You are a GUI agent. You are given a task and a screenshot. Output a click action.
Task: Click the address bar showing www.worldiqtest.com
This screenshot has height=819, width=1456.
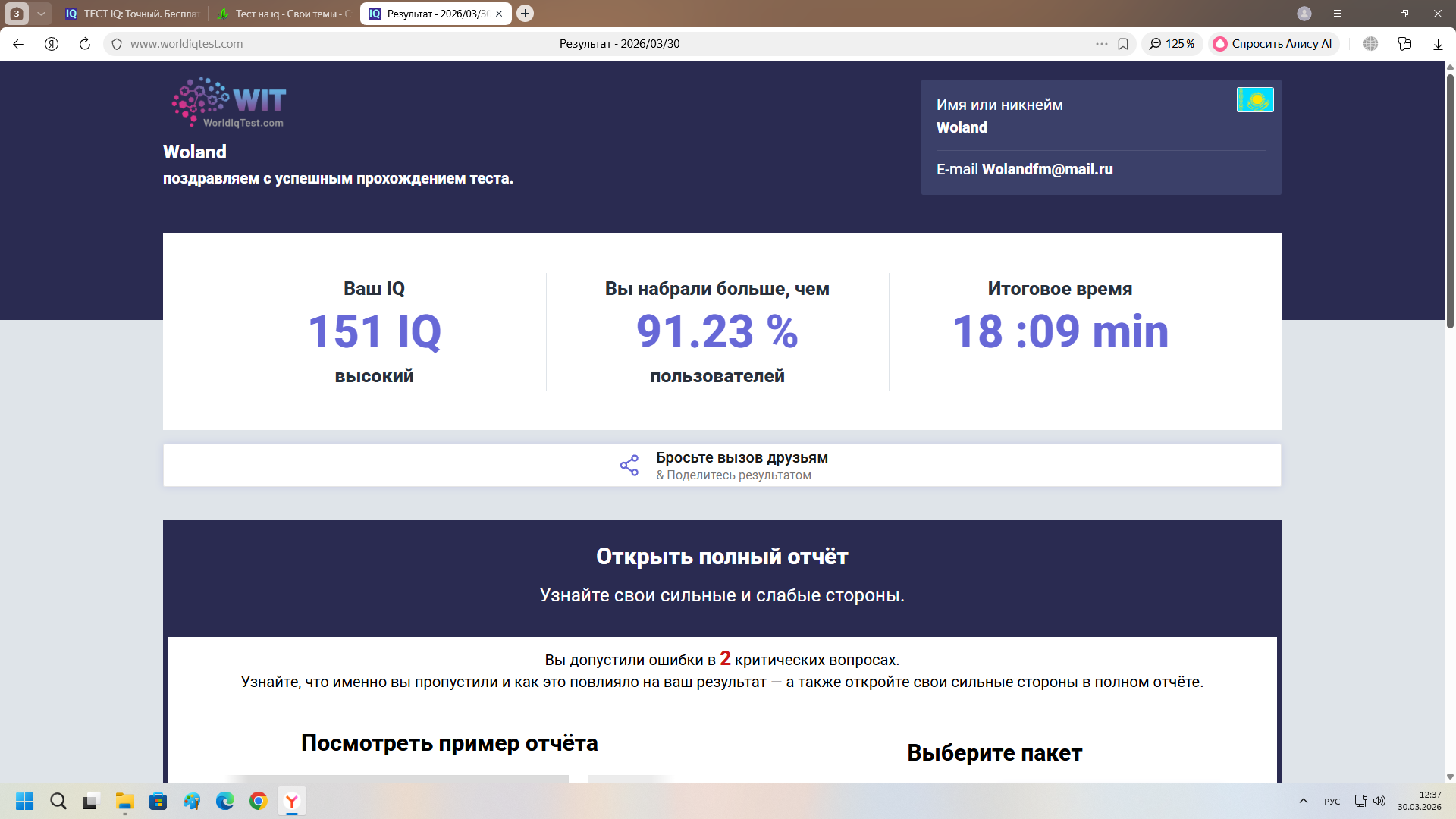tap(187, 44)
